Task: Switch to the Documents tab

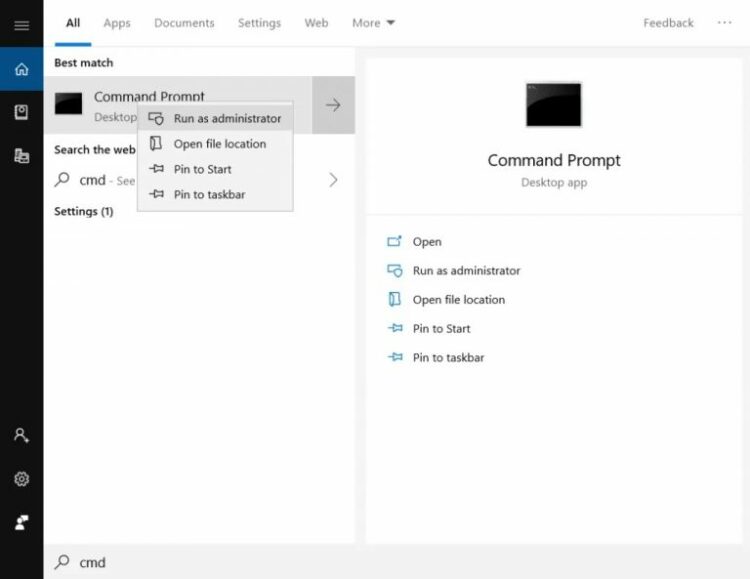Action: pyautogui.click(x=184, y=23)
